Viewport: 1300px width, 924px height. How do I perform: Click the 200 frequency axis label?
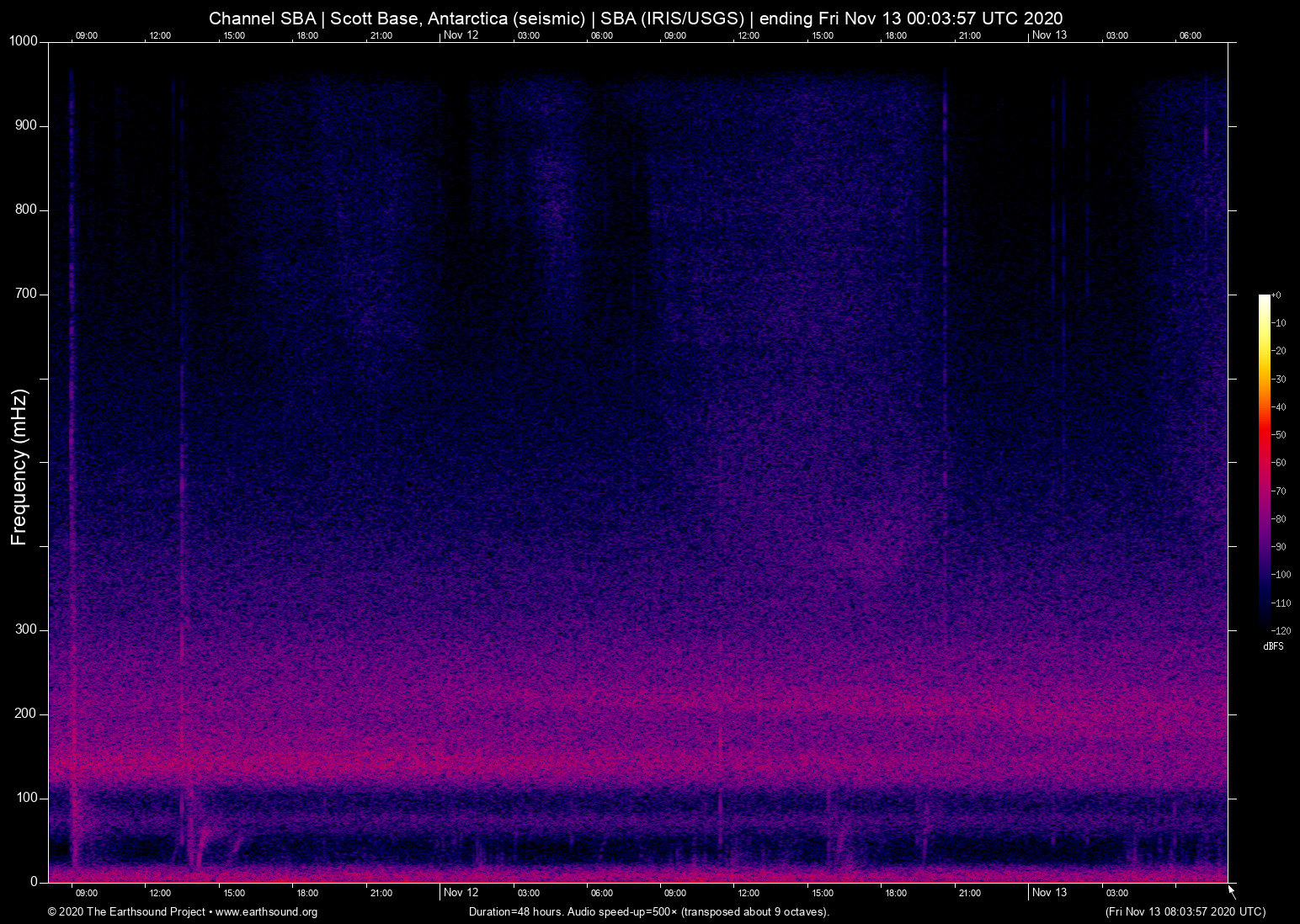pyautogui.click(x=27, y=714)
